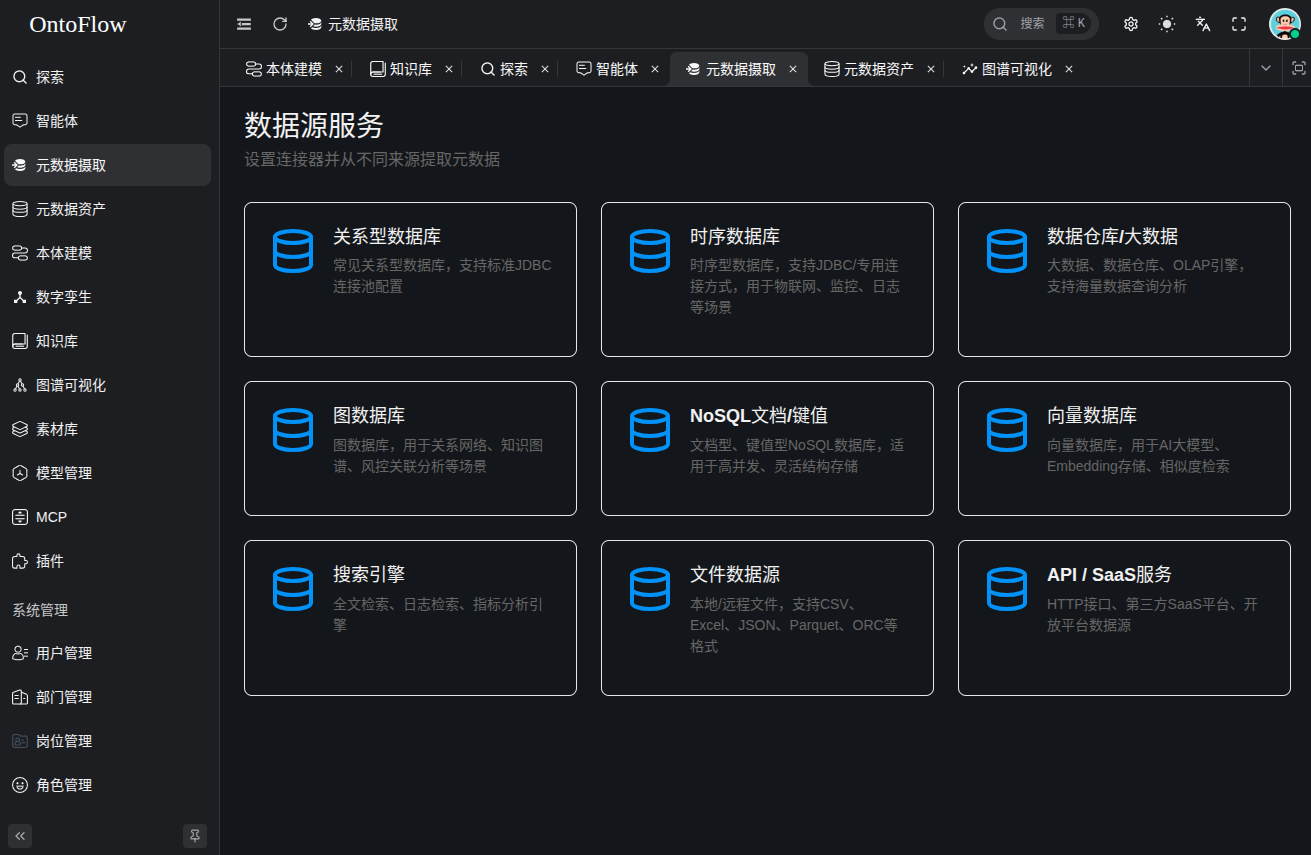Click the MCP sidebar icon

20,517
